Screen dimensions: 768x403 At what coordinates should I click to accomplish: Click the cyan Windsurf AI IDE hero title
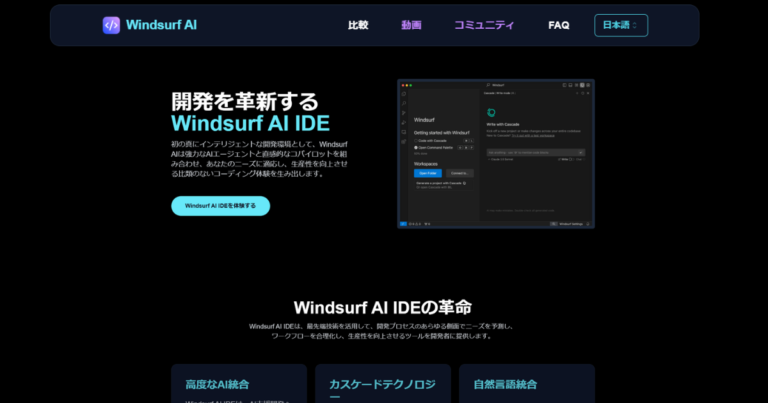tap(250, 123)
